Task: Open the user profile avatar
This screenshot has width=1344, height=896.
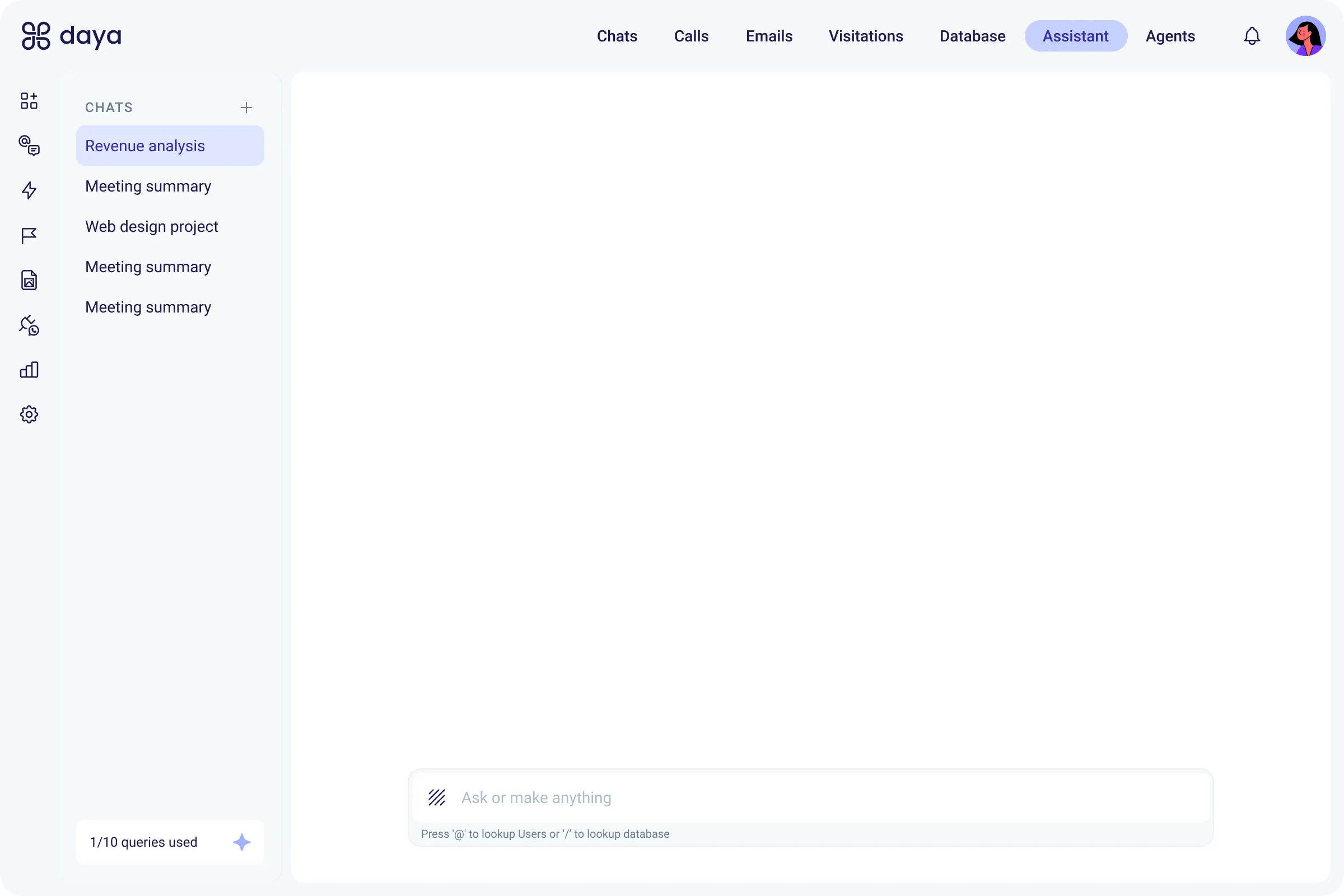Action: coord(1305,36)
